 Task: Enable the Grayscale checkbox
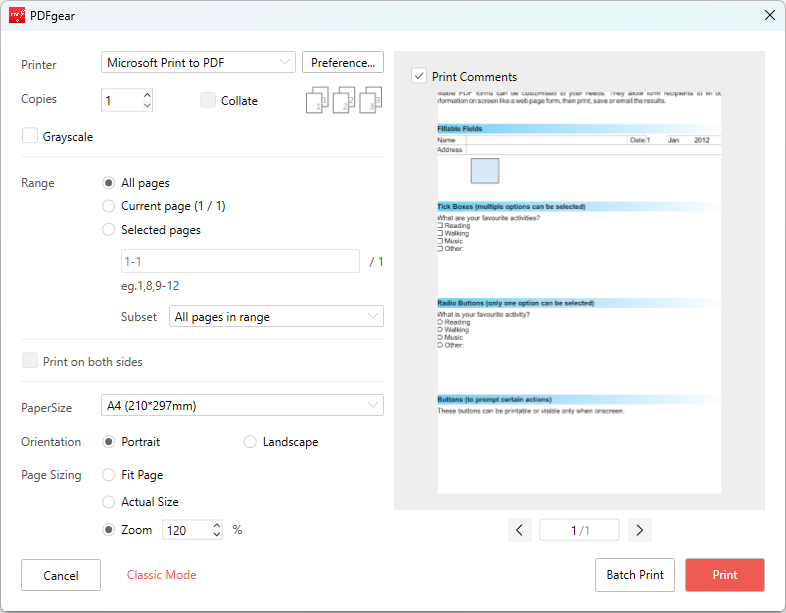(30, 136)
